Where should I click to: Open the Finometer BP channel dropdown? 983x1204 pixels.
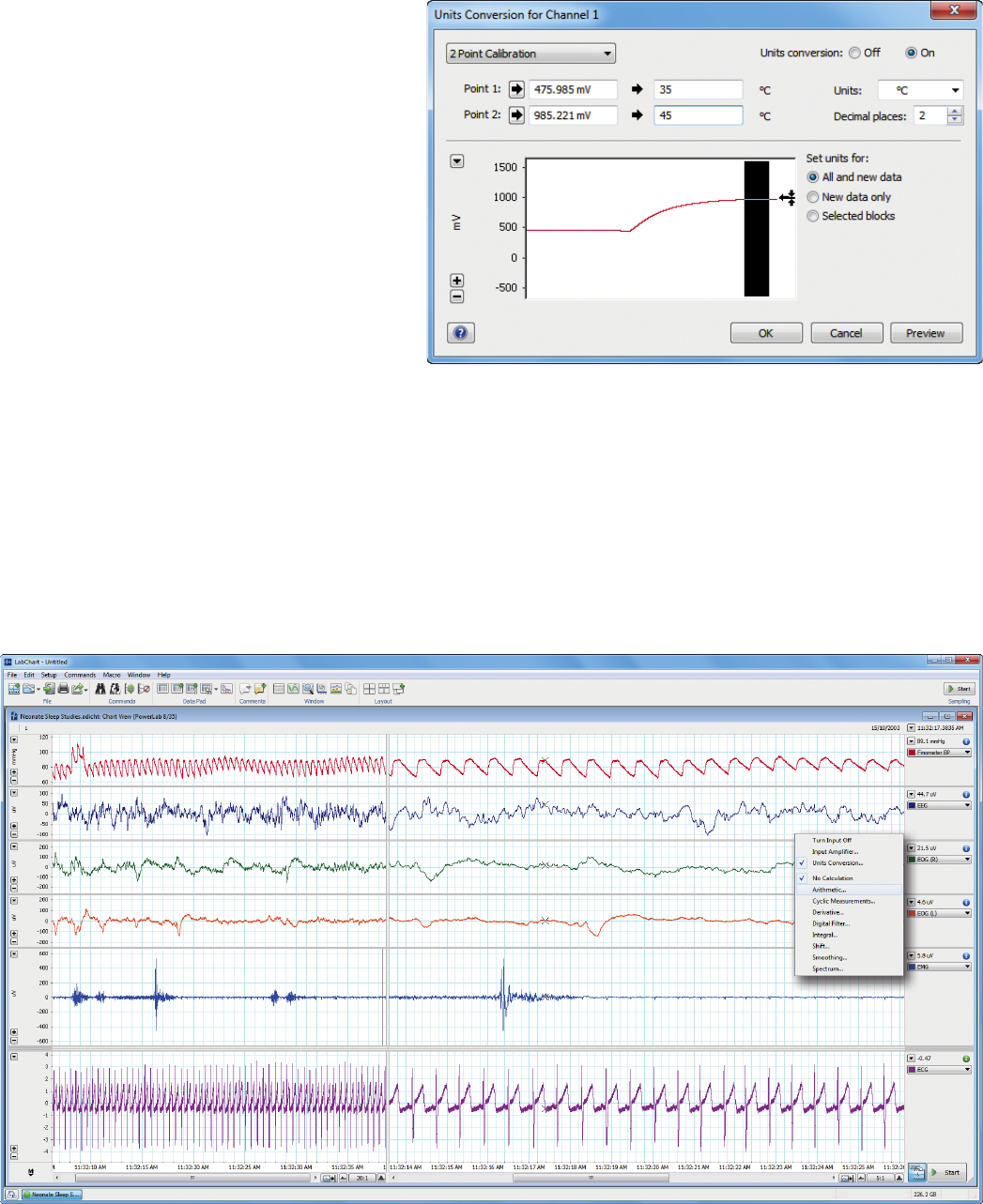click(x=939, y=753)
